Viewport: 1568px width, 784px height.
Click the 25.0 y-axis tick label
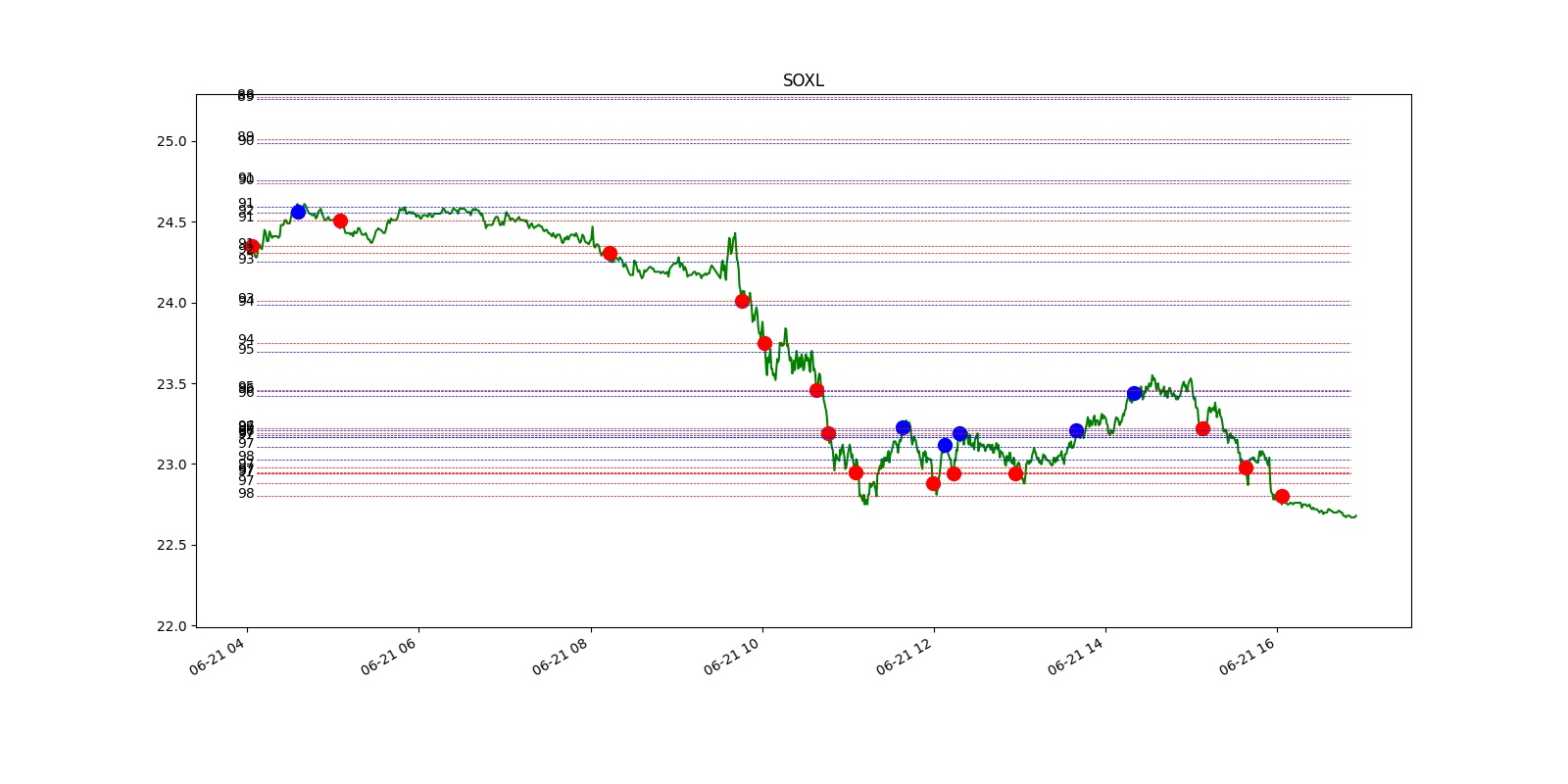click(x=171, y=142)
